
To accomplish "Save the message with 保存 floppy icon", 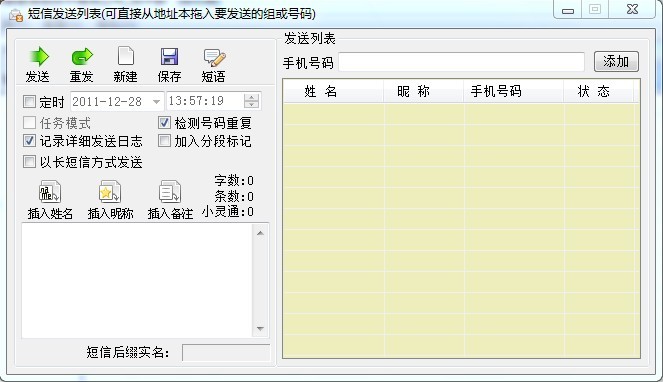I will (169, 56).
